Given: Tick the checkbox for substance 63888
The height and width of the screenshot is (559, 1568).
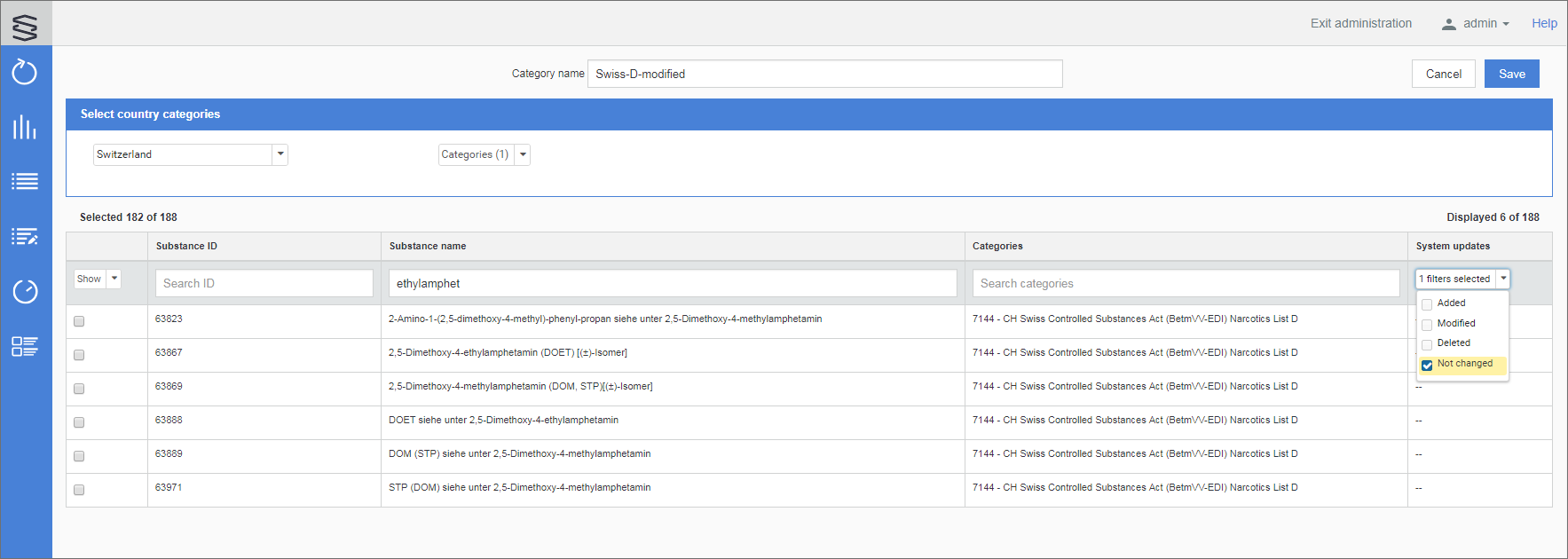Looking at the screenshot, I should (79, 422).
